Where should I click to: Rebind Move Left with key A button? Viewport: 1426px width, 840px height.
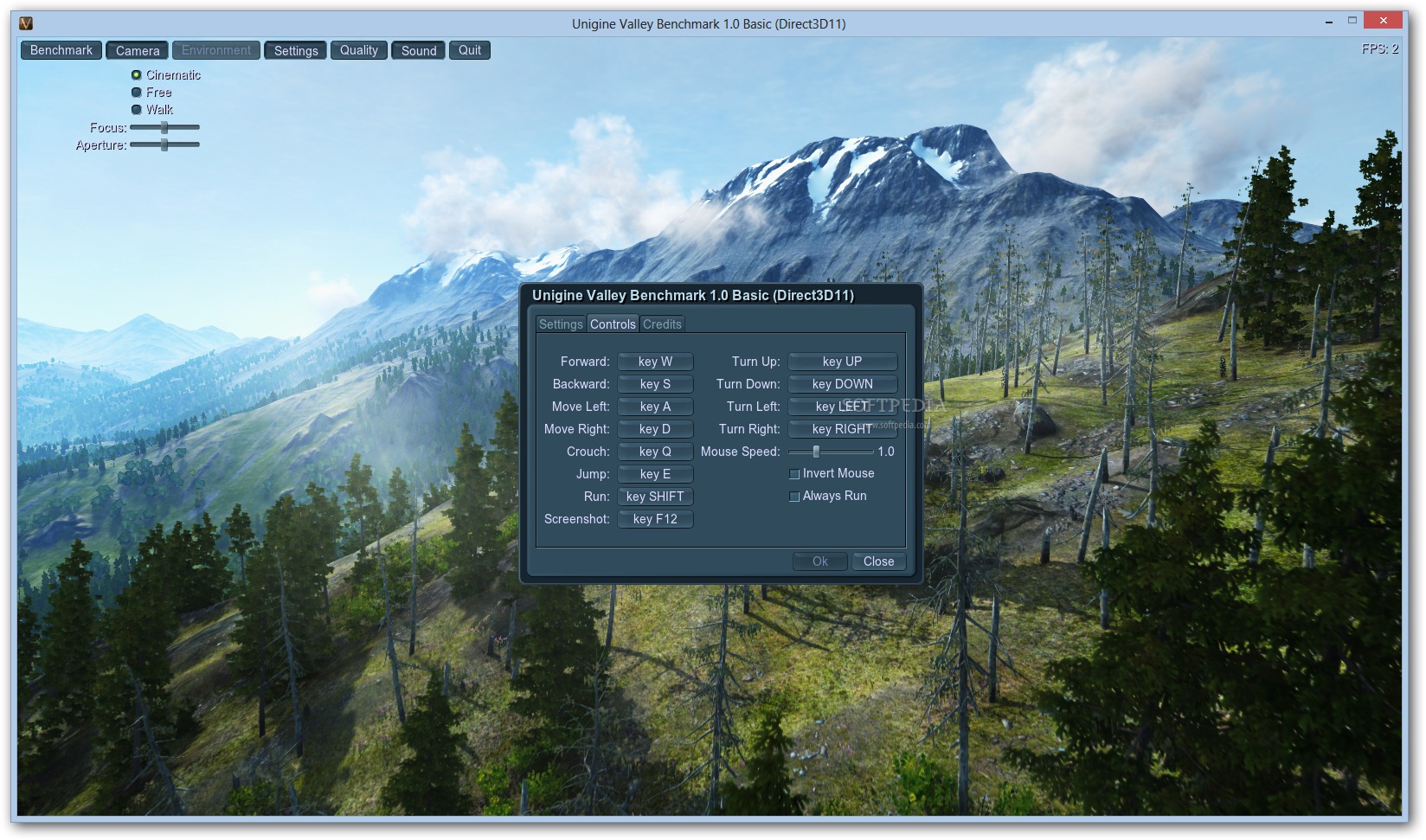pos(655,407)
